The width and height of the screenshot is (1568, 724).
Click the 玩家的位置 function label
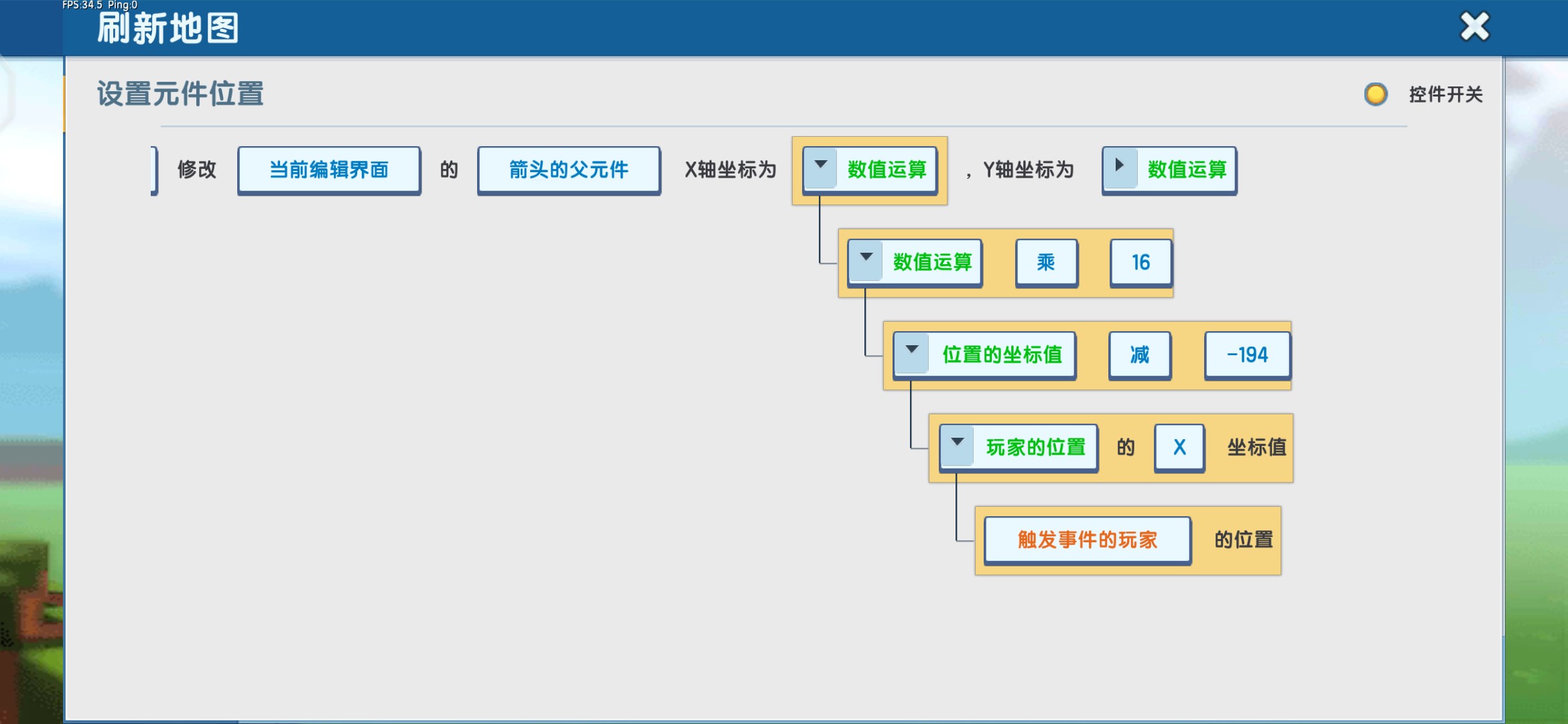[1035, 448]
